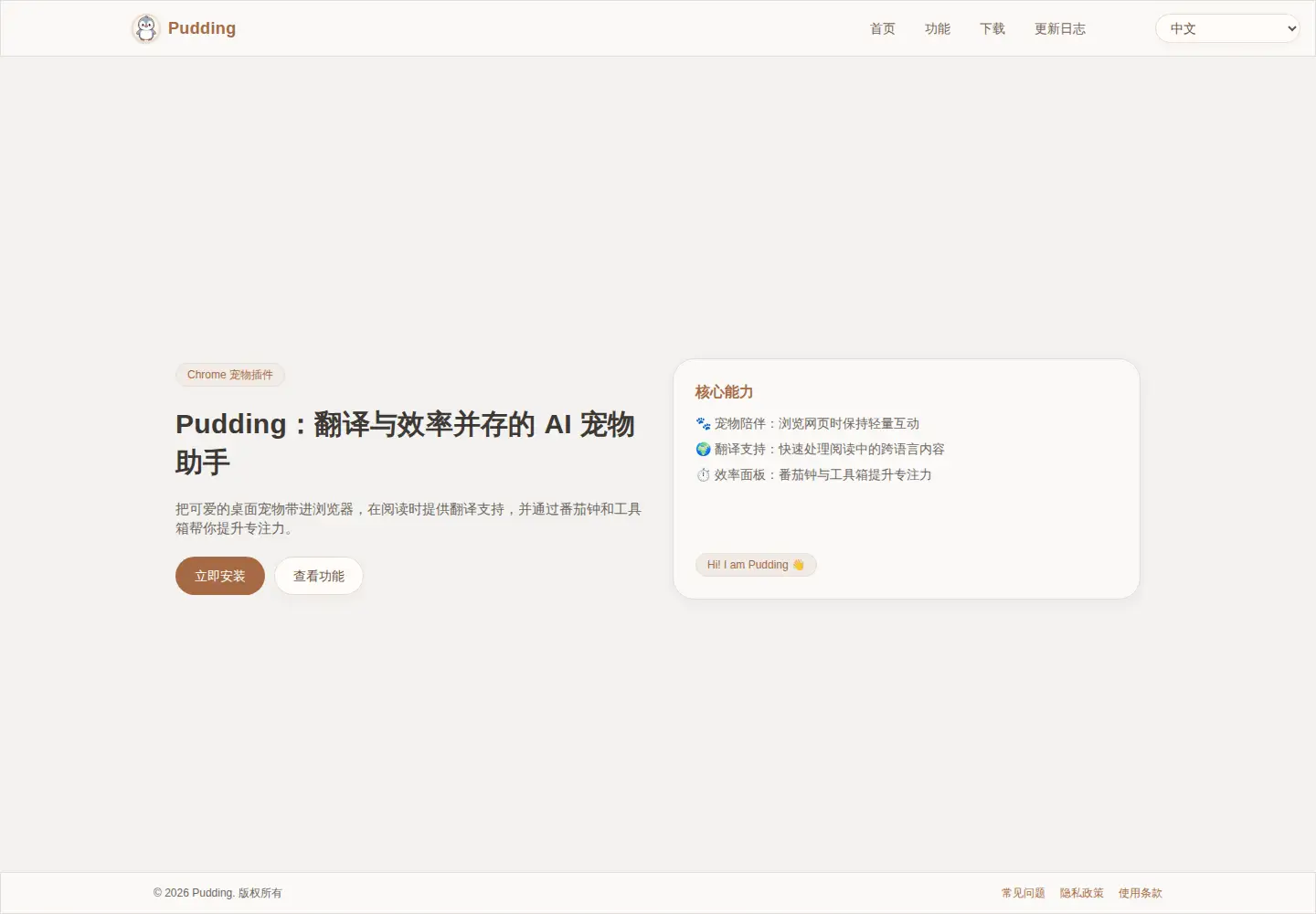Click the 核心能力 heading
1316x914 pixels.
tap(724, 392)
